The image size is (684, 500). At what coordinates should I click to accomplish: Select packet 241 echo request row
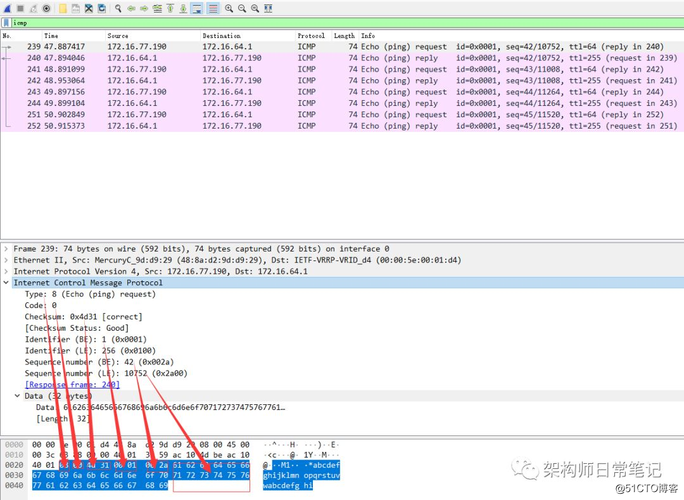pos(342,69)
